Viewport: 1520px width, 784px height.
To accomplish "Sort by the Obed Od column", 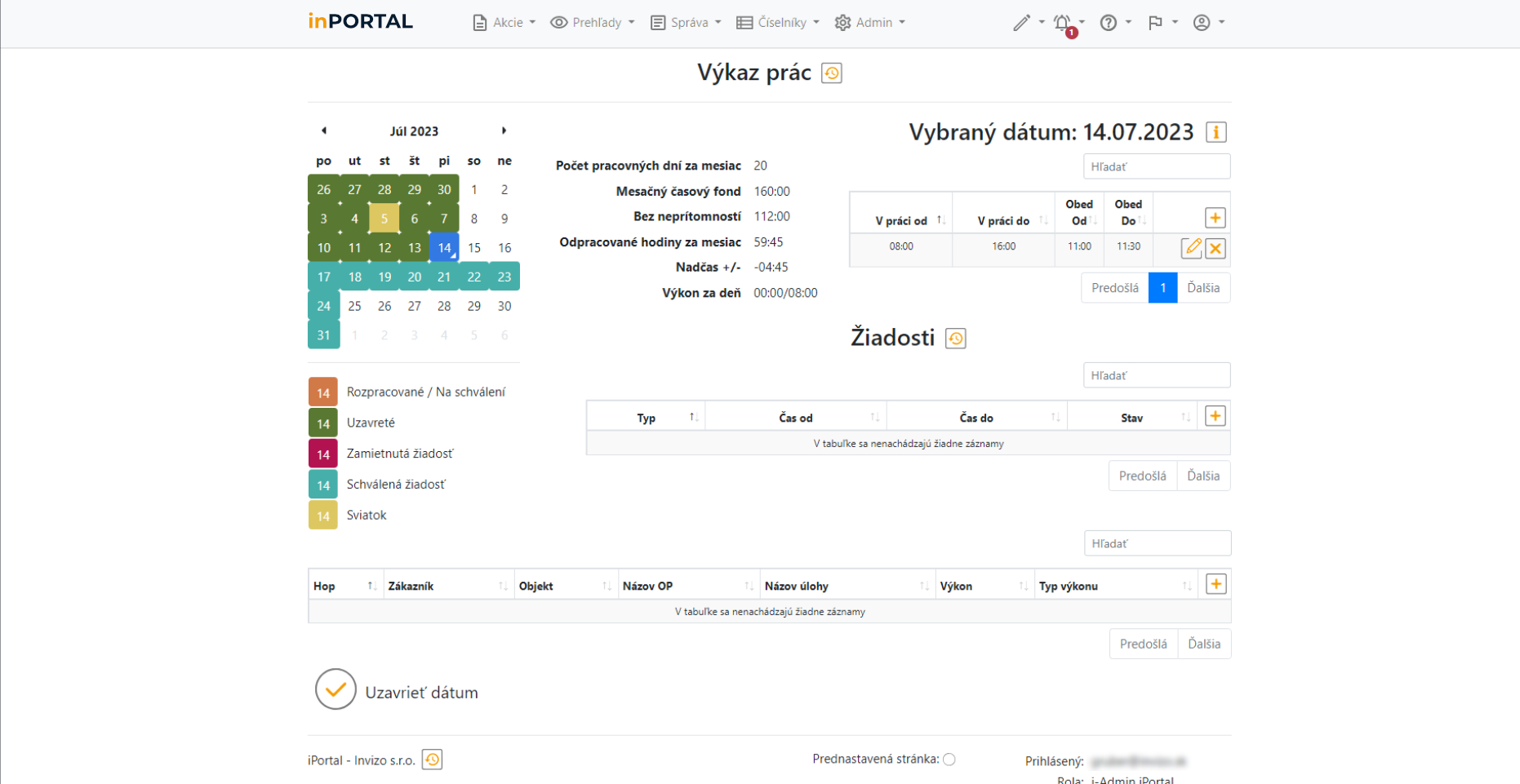I will click(x=1079, y=213).
